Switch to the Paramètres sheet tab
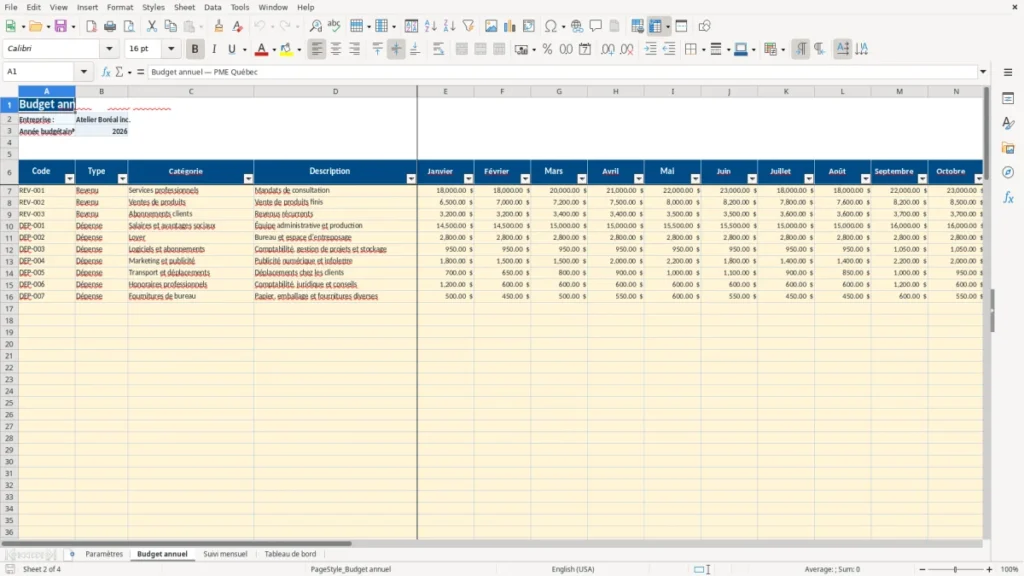 104,554
